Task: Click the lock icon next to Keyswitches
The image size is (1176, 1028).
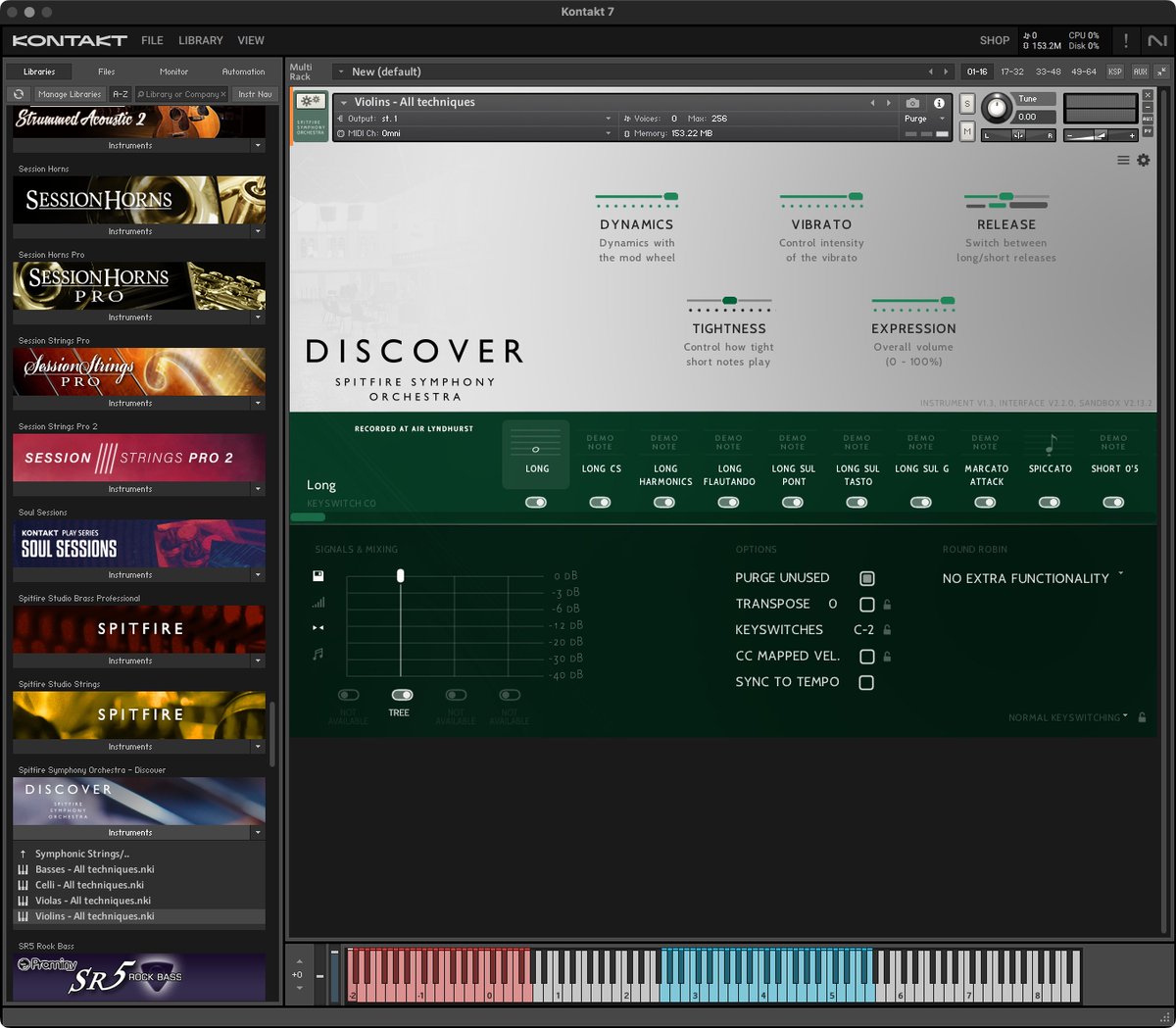Action: 887,630
